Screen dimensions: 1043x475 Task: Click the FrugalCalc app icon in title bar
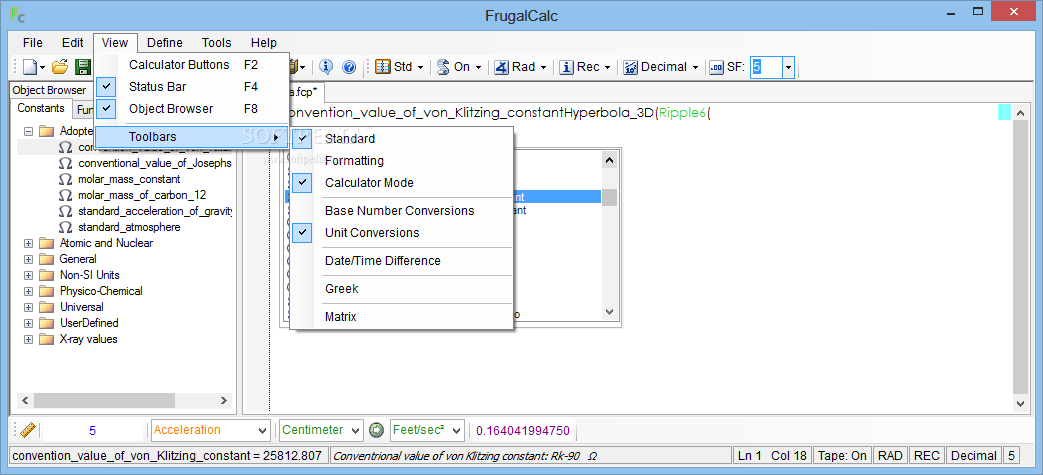[x=18, y=15]
